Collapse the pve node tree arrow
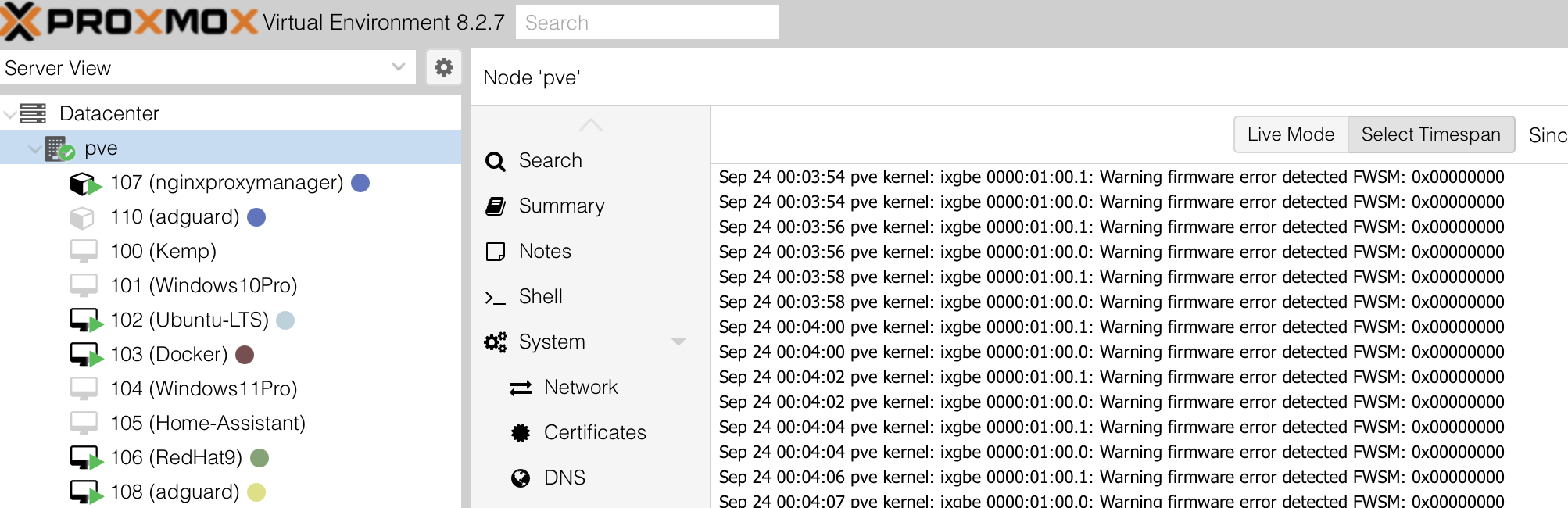Image resolution: width=1568 pixels, height=508 pixels. 34,148
